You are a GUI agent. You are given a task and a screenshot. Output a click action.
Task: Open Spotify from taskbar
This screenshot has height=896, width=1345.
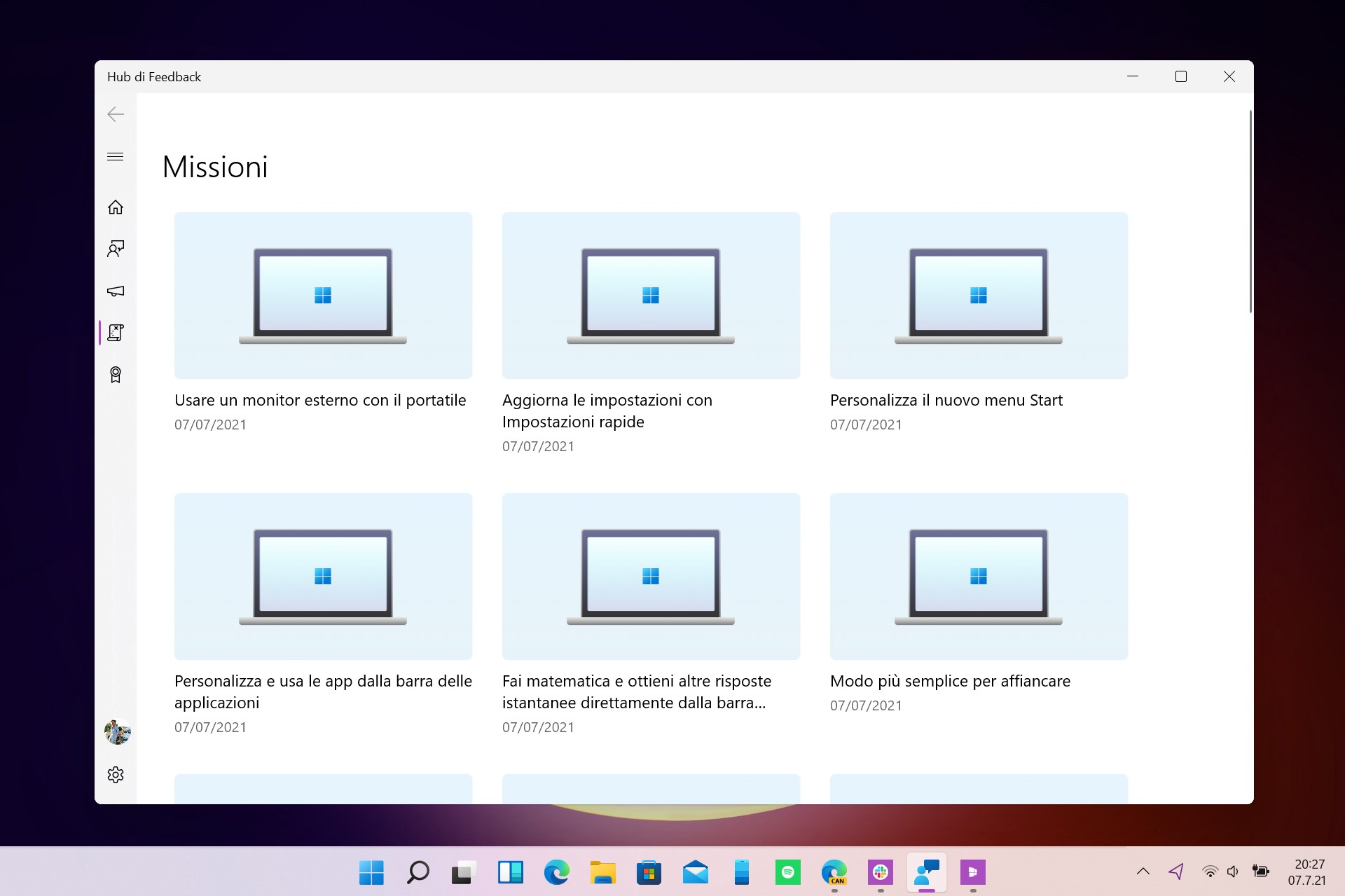(788, 872)
